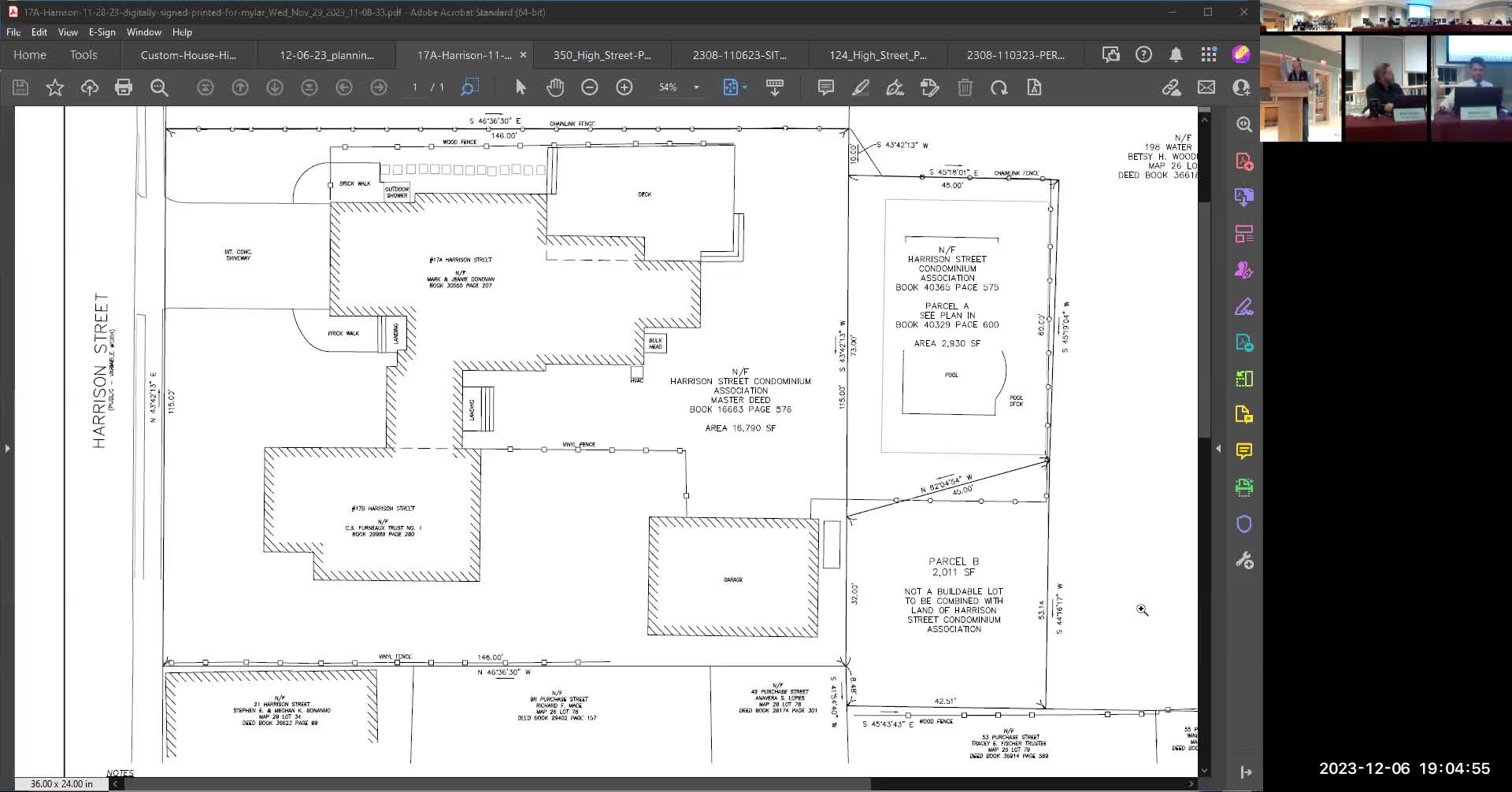The height and width of the screenshot is (792, 1512).
Task: Zoom in with plus button
Action: point(624,87)
